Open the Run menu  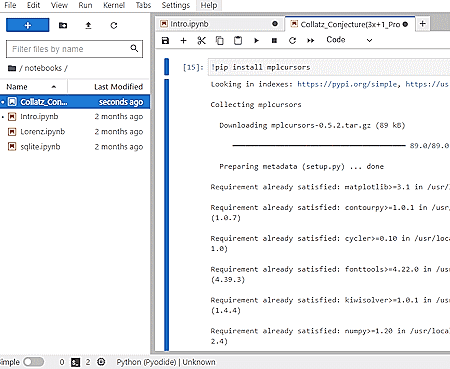click(x=85, y=5)
